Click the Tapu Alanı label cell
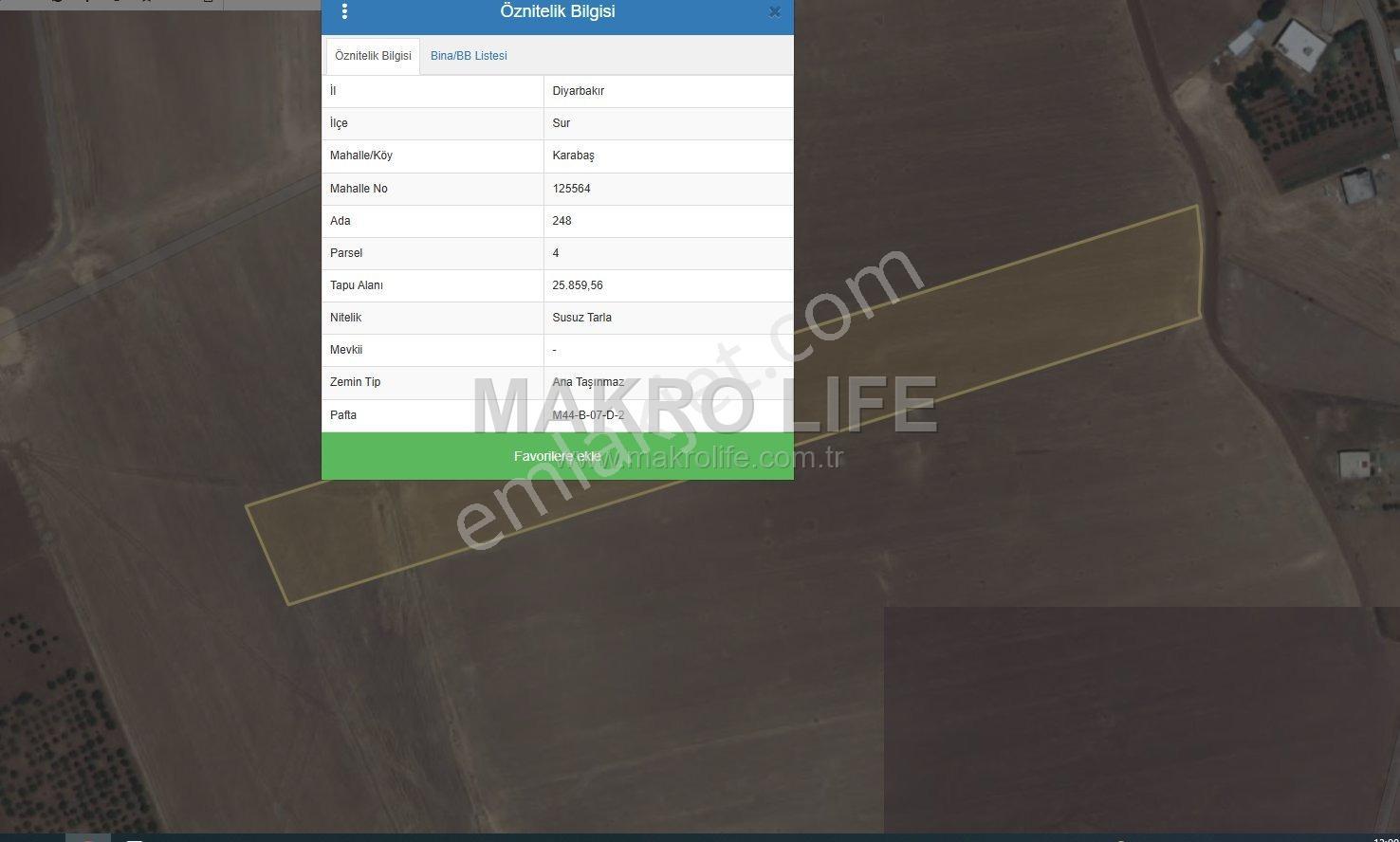The image size is (1400, 842). click(x=433, y=285)
